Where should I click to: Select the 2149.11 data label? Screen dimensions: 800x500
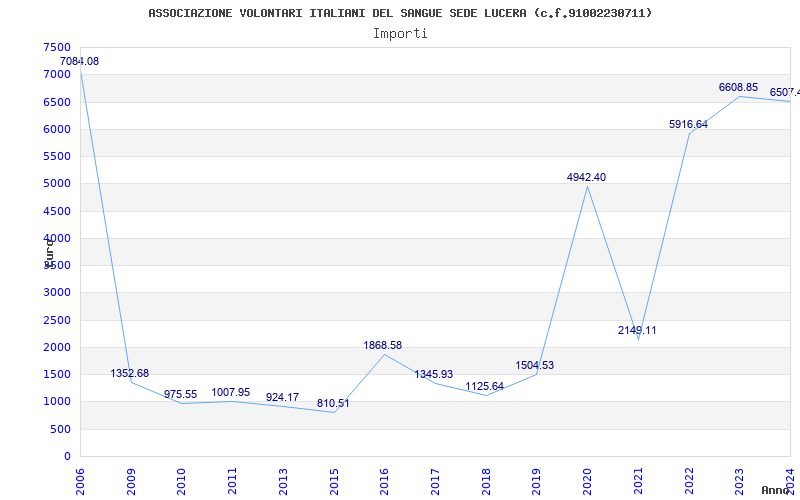click(x=637, y=331)
